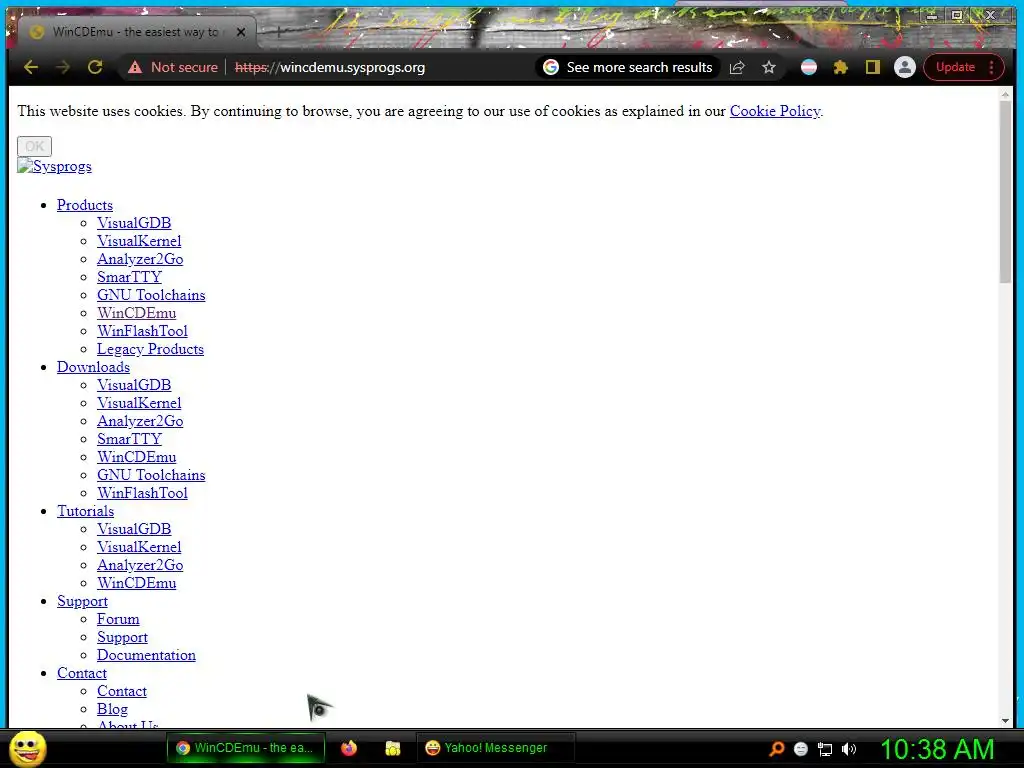Click the striped flag extension icon
This screenshot has width=1024, height=768.
(808, 67)
